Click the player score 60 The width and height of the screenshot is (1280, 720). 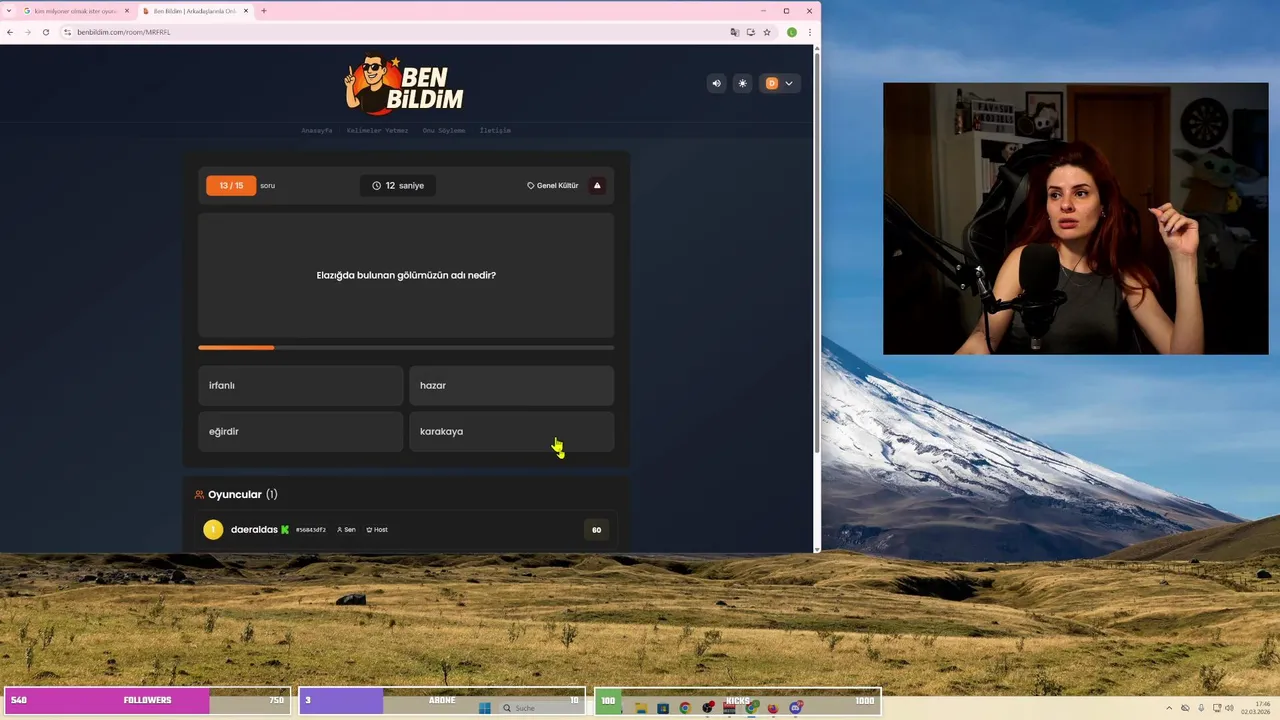coord(597,530)
